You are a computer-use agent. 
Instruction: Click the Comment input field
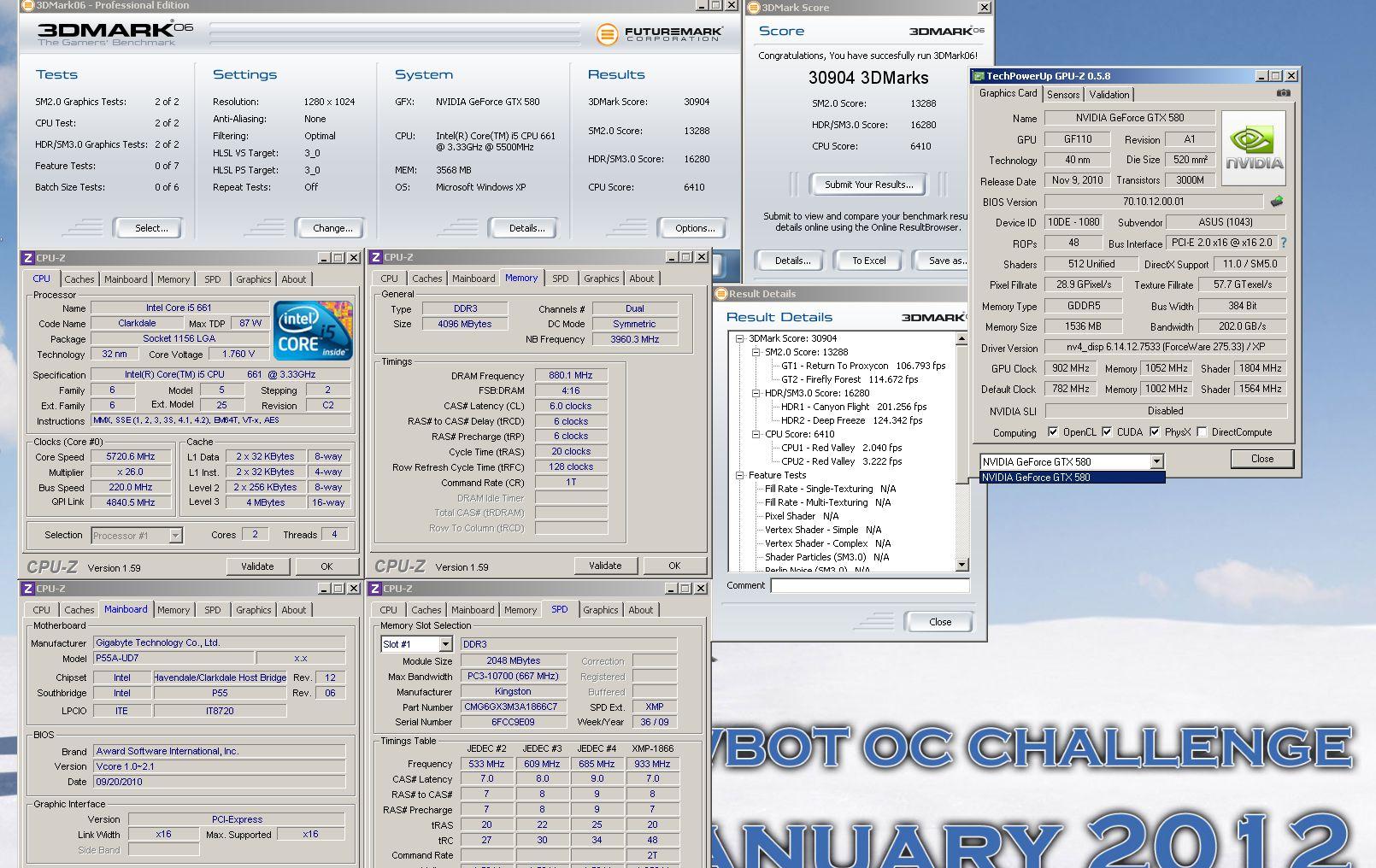[870, 585]
